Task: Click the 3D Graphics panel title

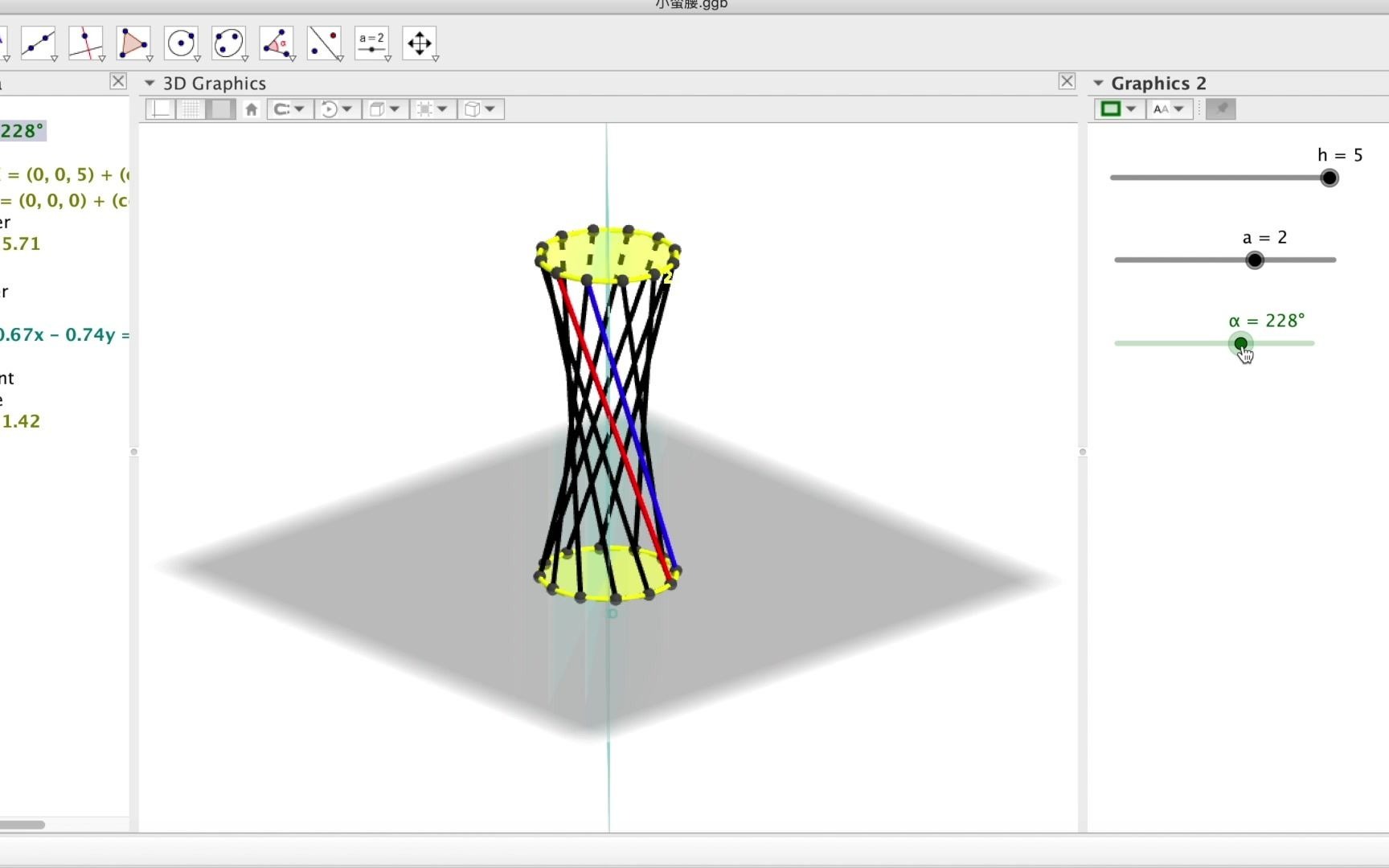Action: [215, 84]
